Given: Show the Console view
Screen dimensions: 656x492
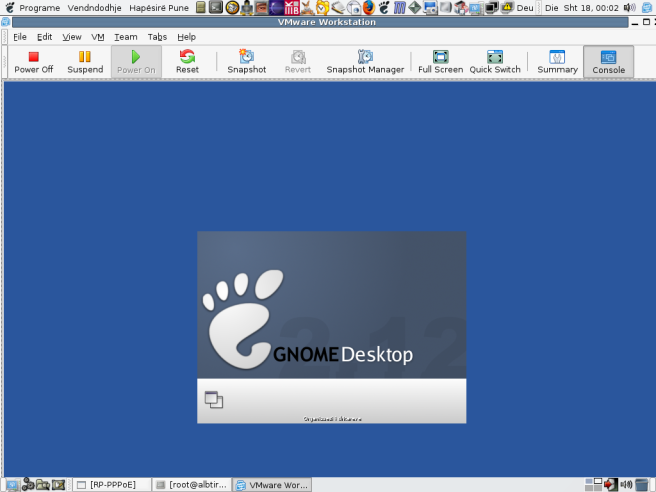Looking at the screenshot, I should [x=608, y=62].
